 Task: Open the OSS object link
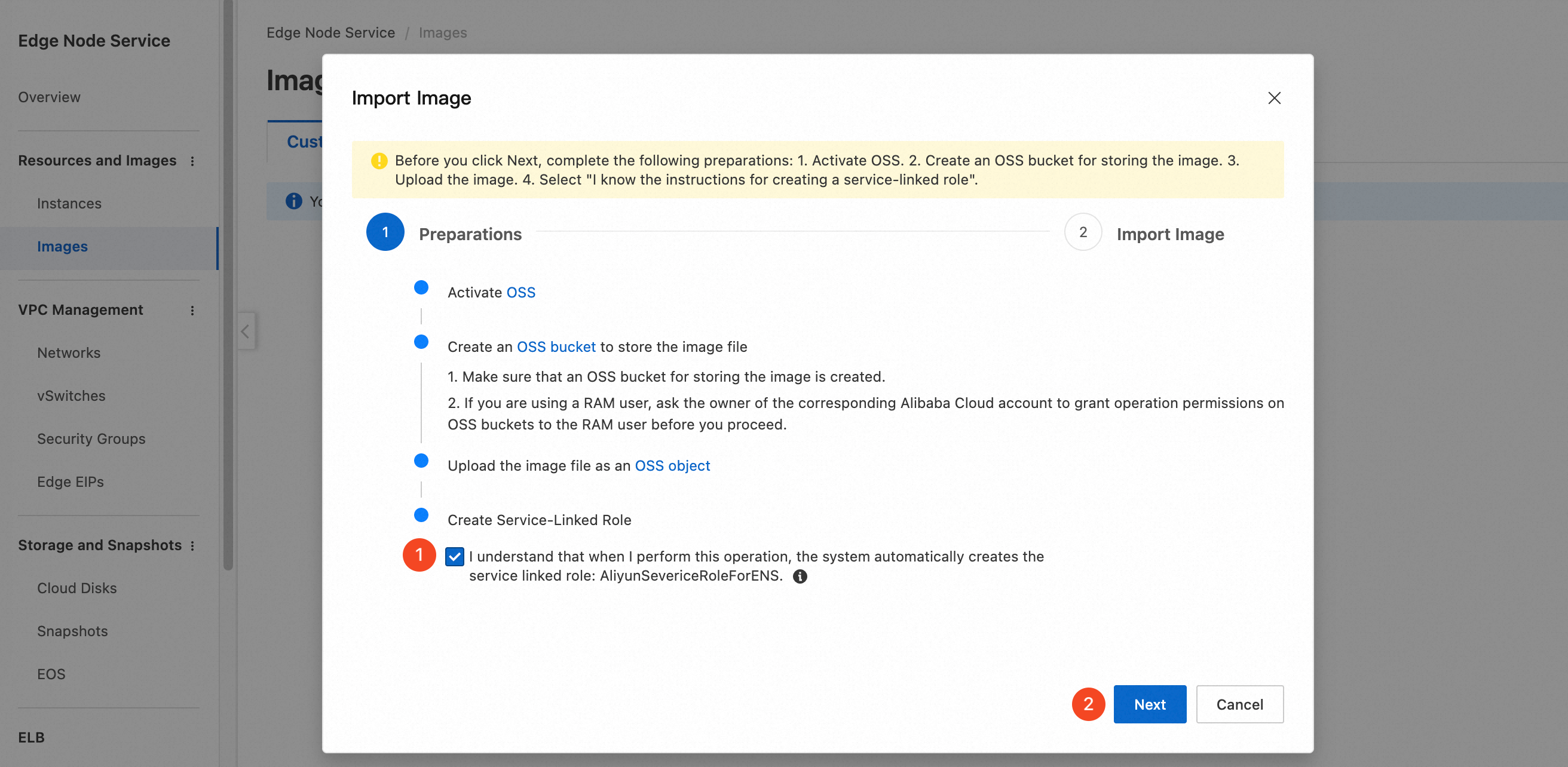point(672,465)
